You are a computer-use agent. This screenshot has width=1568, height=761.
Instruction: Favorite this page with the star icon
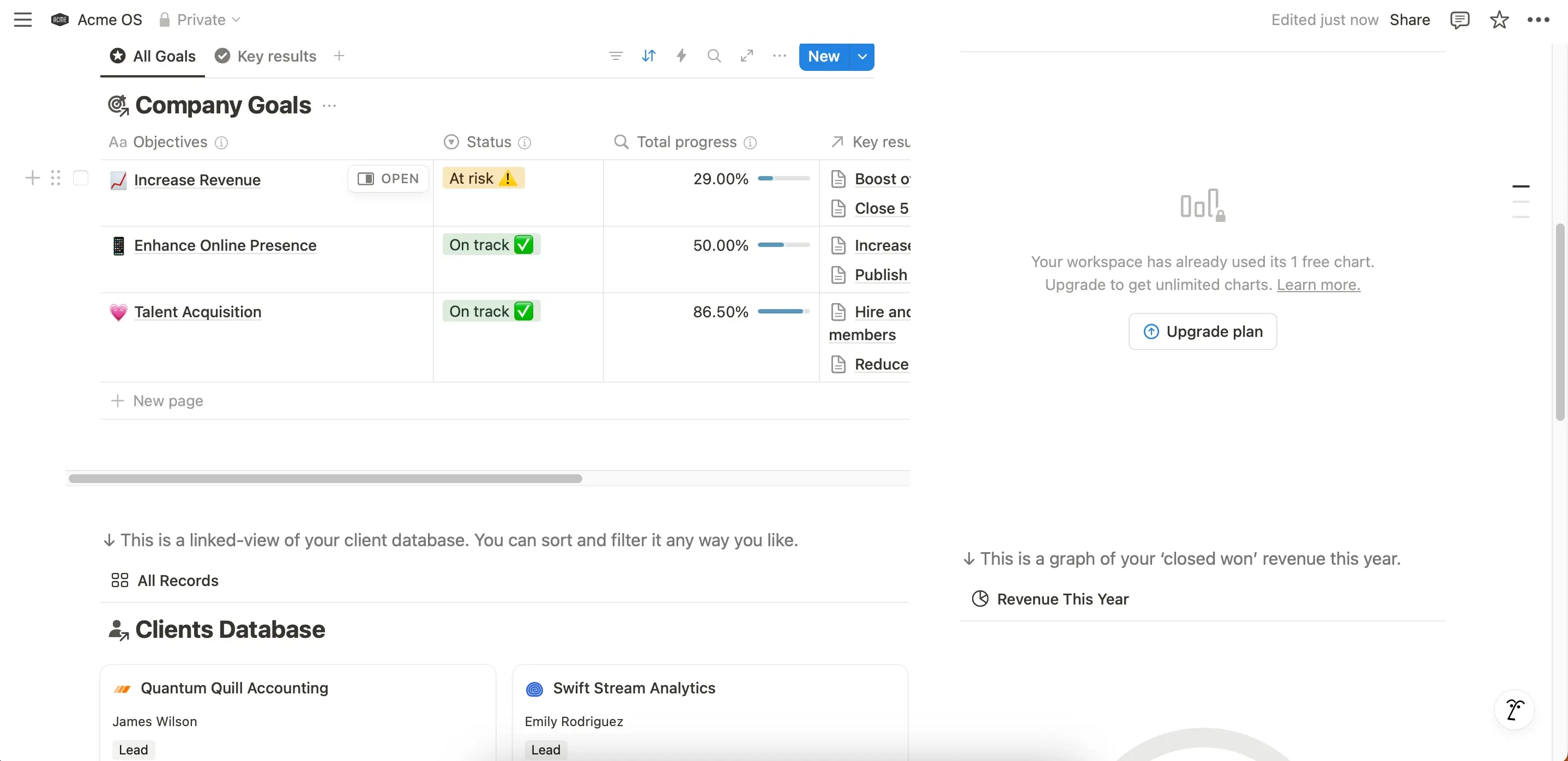1499,20
